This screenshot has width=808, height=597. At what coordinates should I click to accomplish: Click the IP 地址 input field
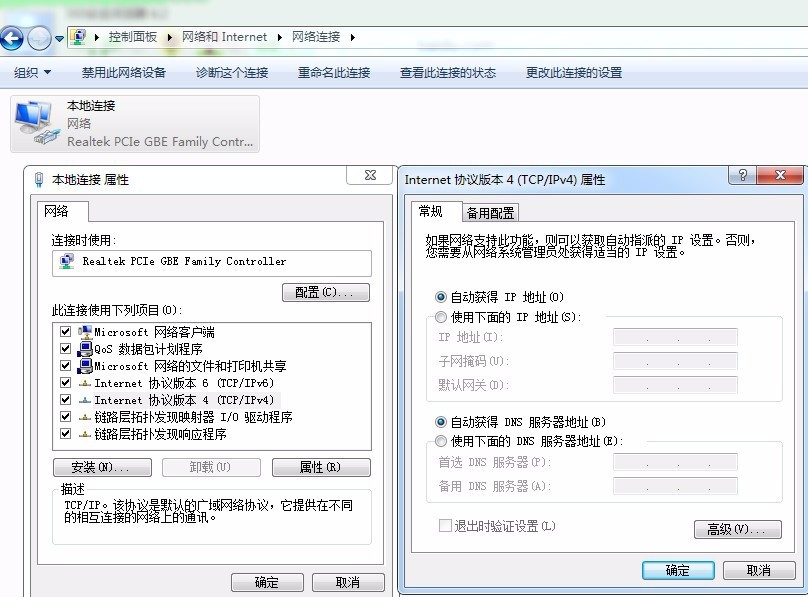tap(675, 337)
